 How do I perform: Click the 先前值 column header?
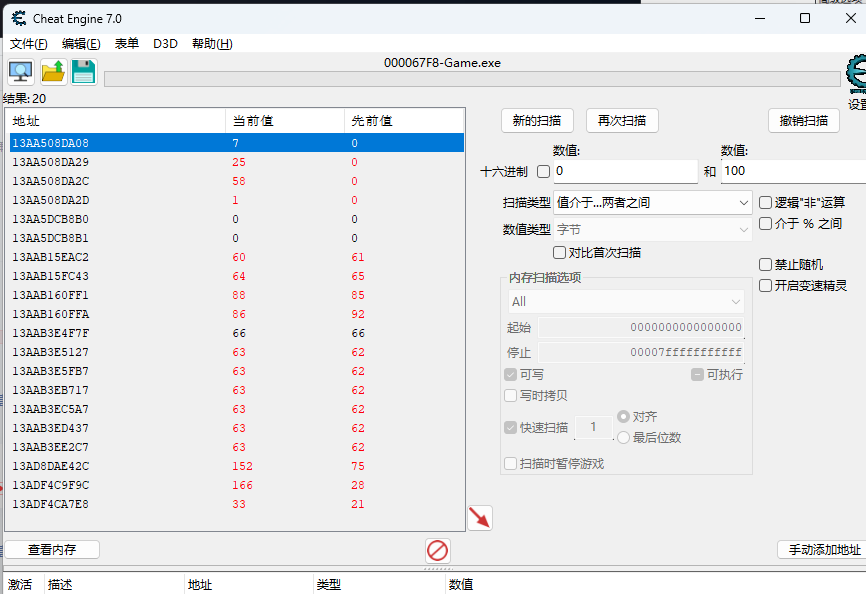pos(404,121)
